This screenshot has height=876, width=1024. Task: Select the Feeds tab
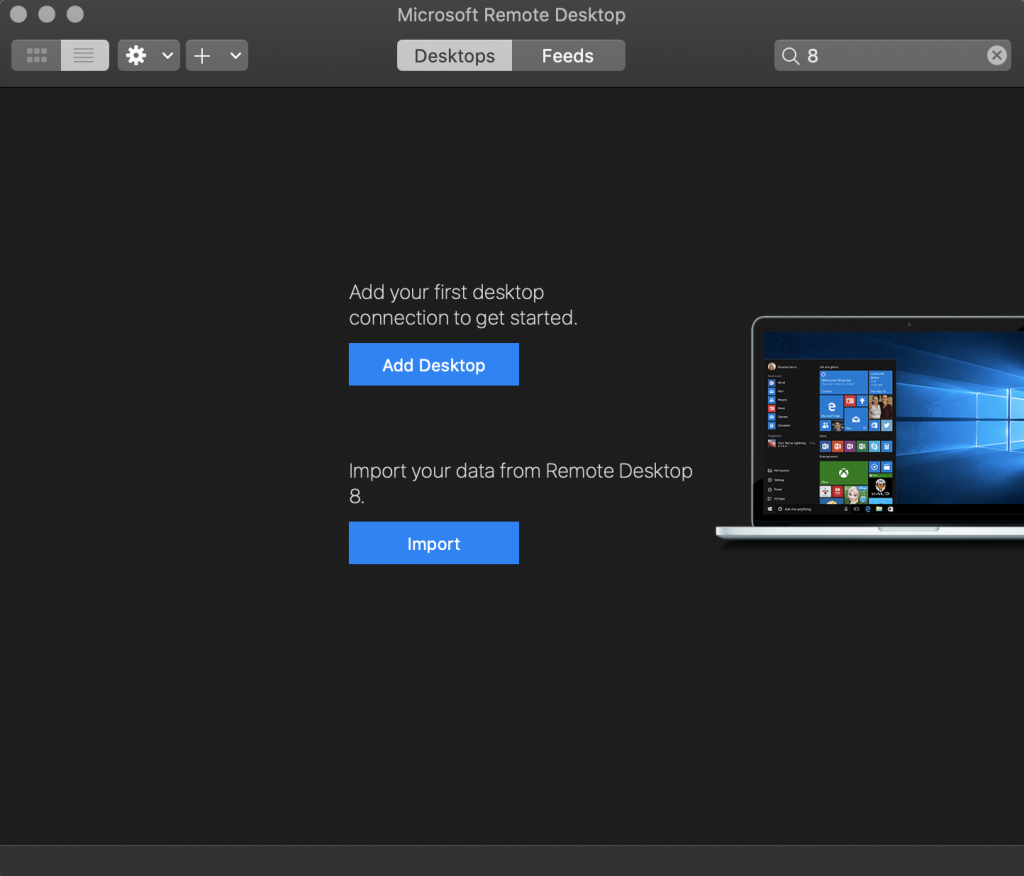point(568,56)
